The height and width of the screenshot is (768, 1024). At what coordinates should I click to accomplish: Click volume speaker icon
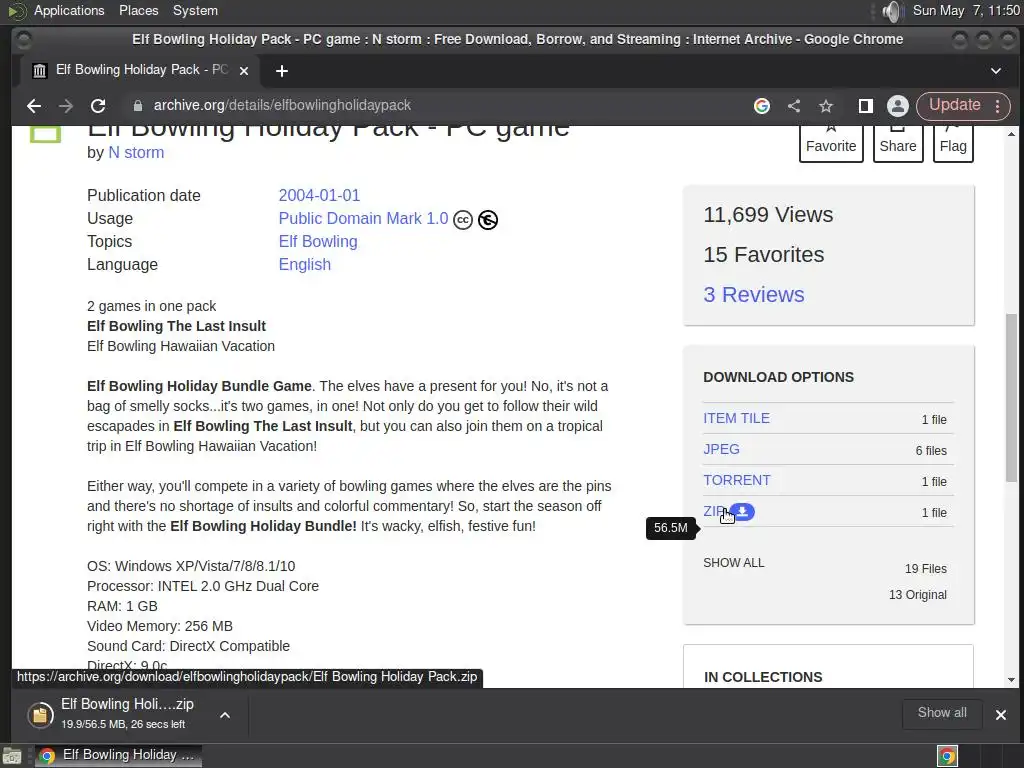coord(892,11)
